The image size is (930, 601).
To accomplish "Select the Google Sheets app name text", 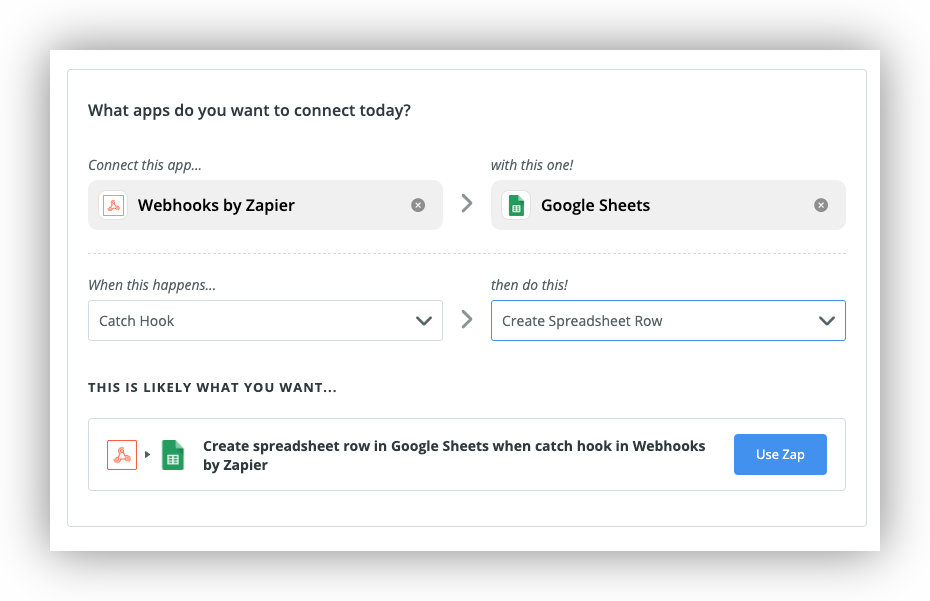I will pyautogui.click(x=595, y=206).
